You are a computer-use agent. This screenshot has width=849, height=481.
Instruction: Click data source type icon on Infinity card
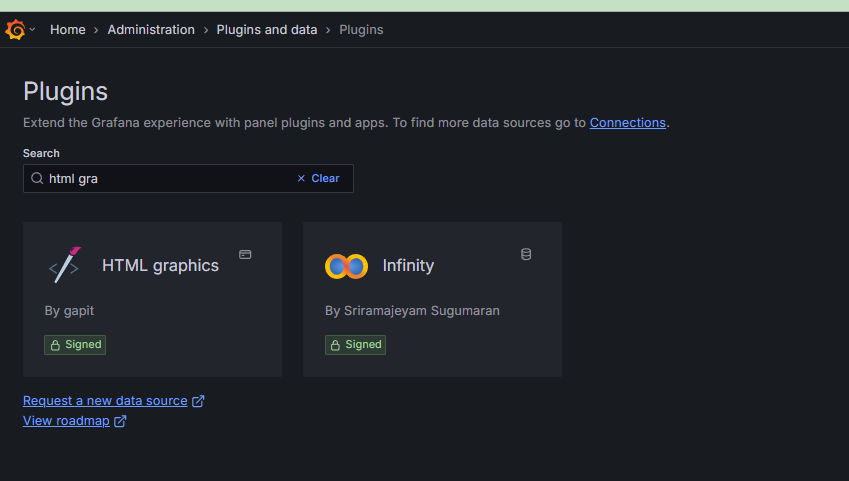point(526,254)
